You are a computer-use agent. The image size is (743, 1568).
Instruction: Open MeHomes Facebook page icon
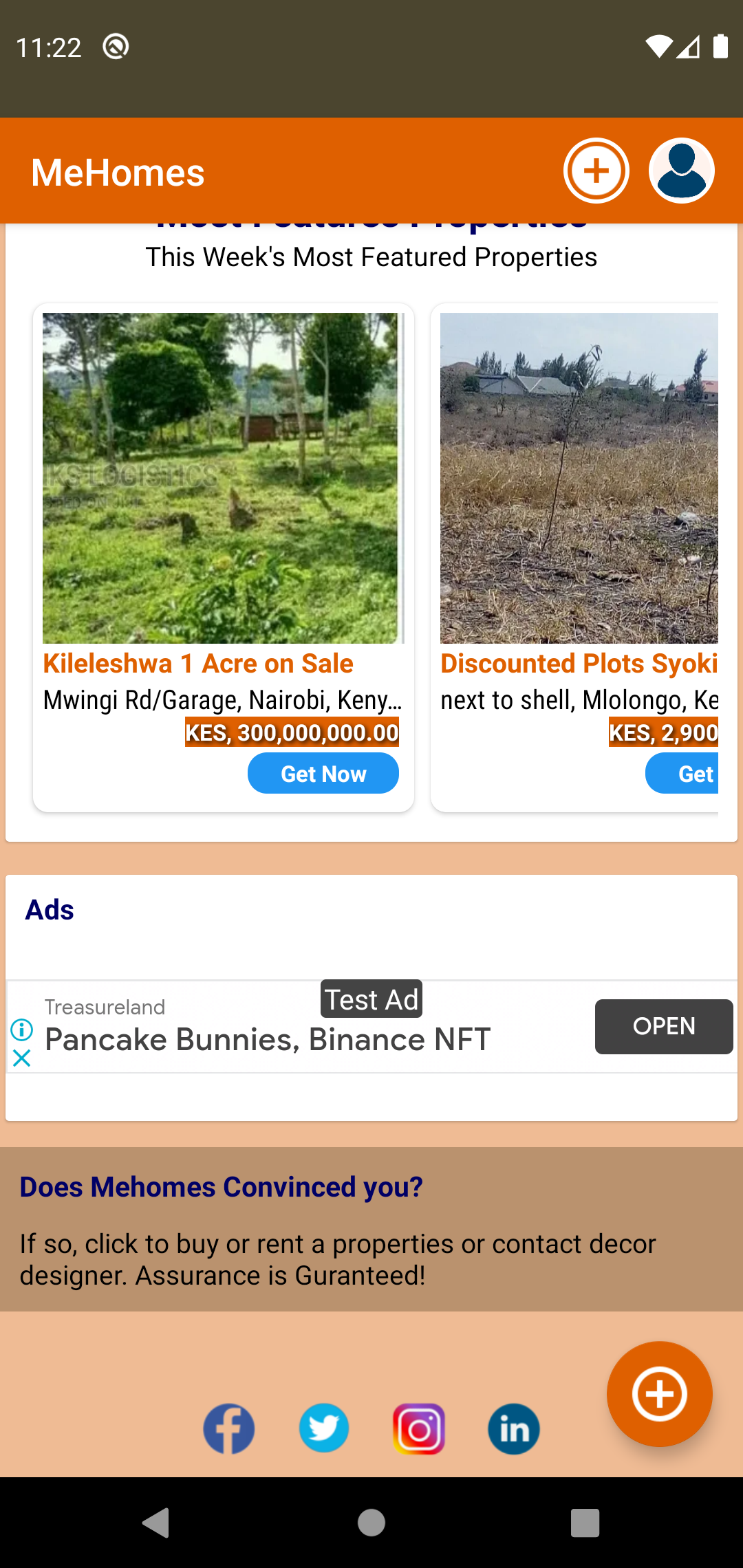[x=229, y=1428]
